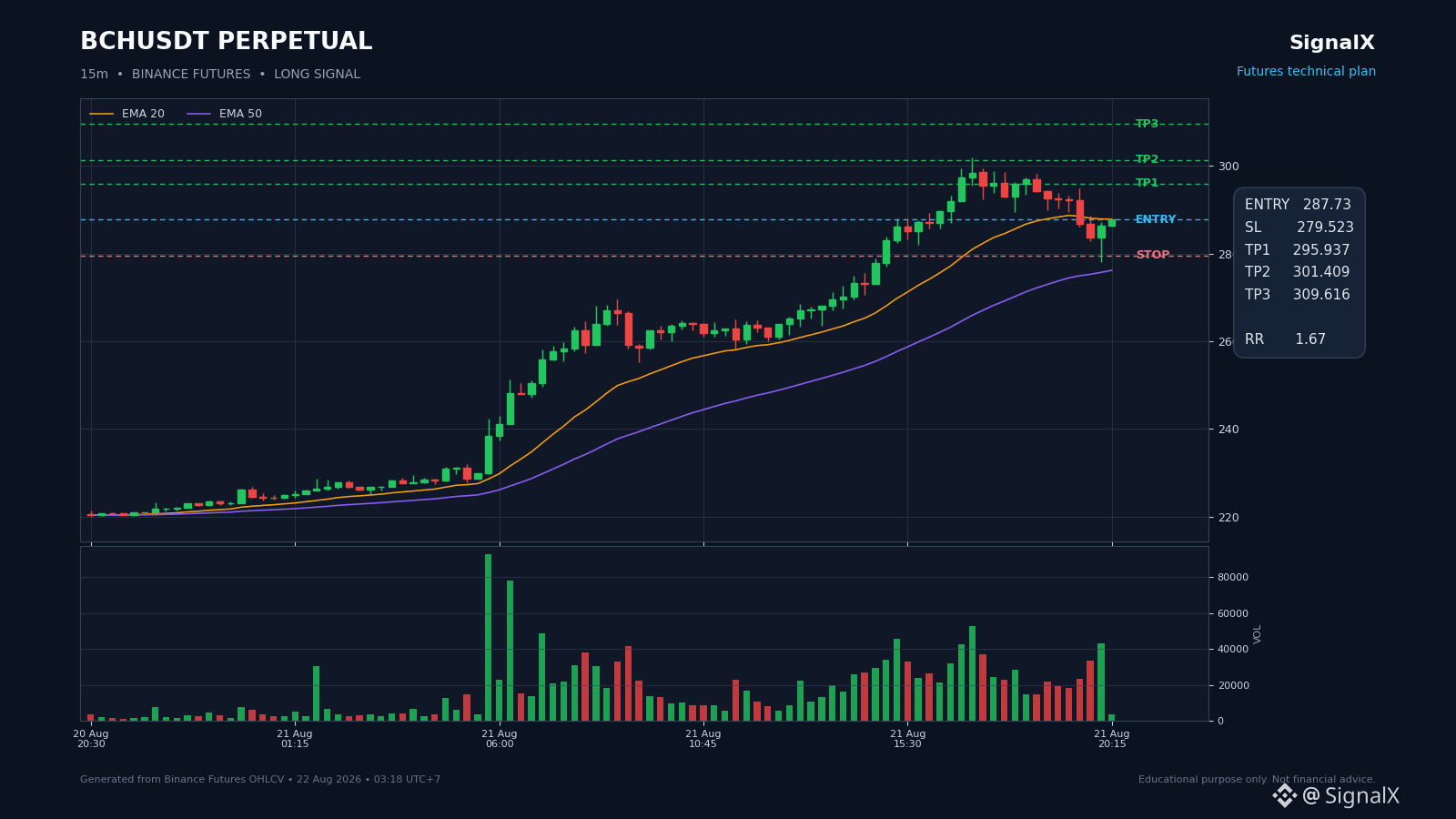
Task: Click the TP3 level label
Action: click(x=1147, y=124)
